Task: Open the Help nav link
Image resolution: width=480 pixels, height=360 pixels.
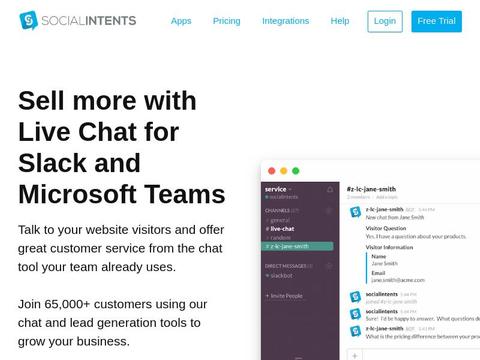Action: [x=340, y=21]
